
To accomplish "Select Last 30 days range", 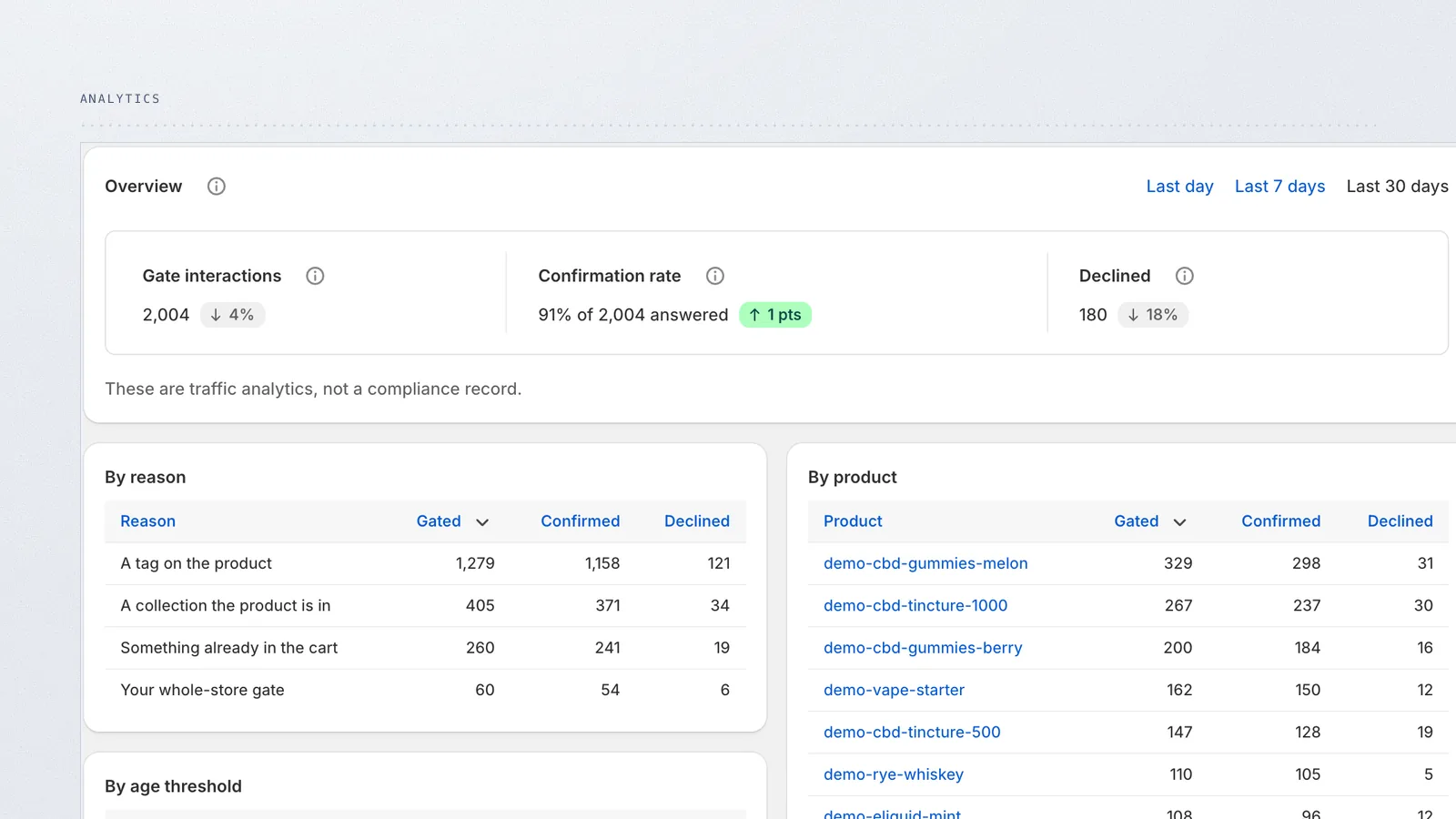I will tap(1397, 187).
